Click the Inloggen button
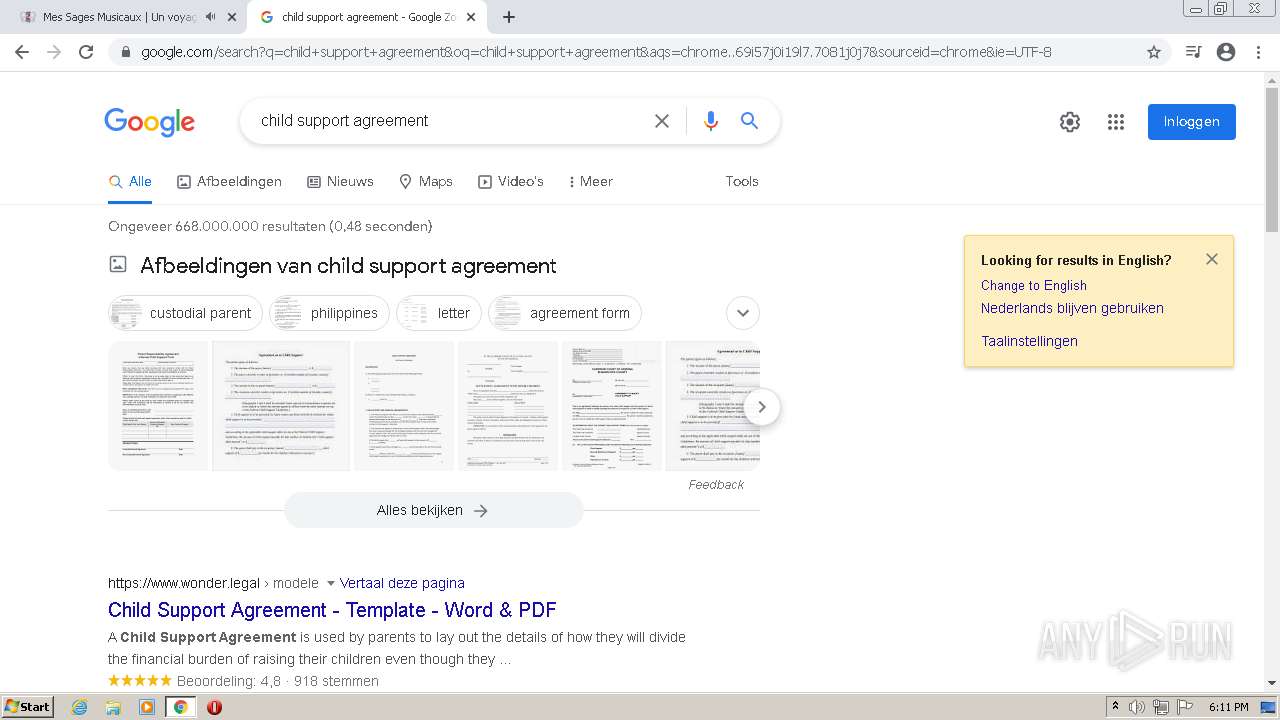 tap(1191, 122)
